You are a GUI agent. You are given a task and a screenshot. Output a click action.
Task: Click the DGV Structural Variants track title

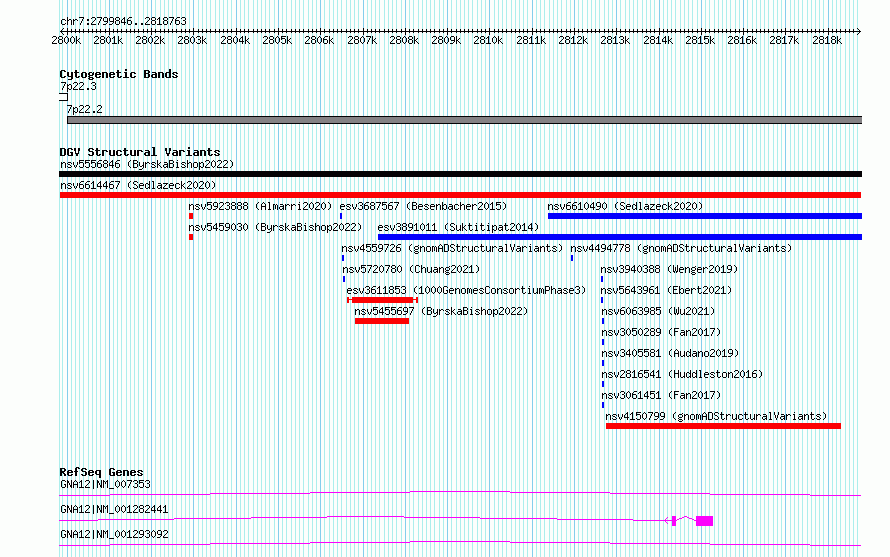click(140, 152)
